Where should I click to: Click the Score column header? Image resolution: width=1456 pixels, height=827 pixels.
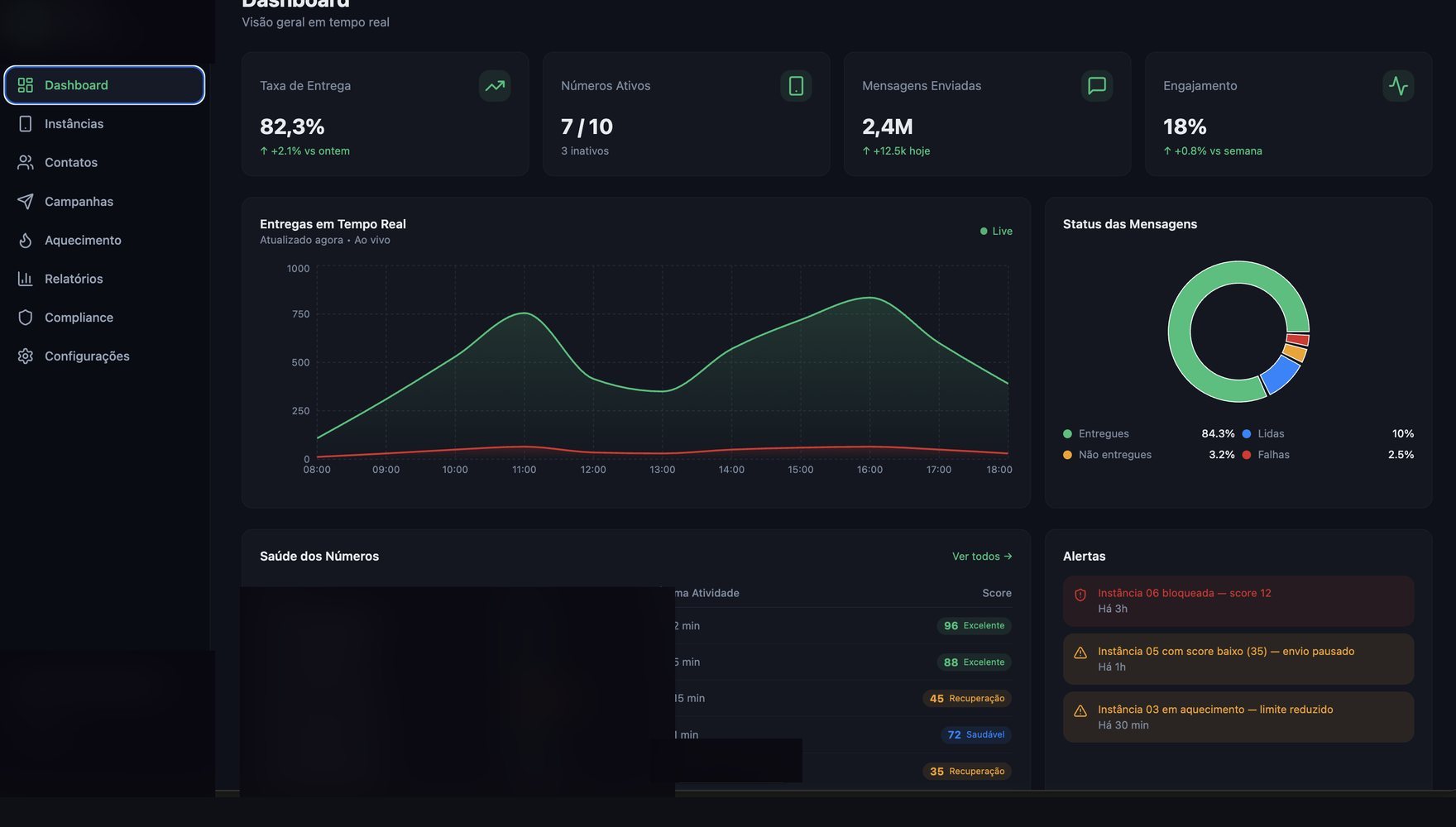point(997,594)
